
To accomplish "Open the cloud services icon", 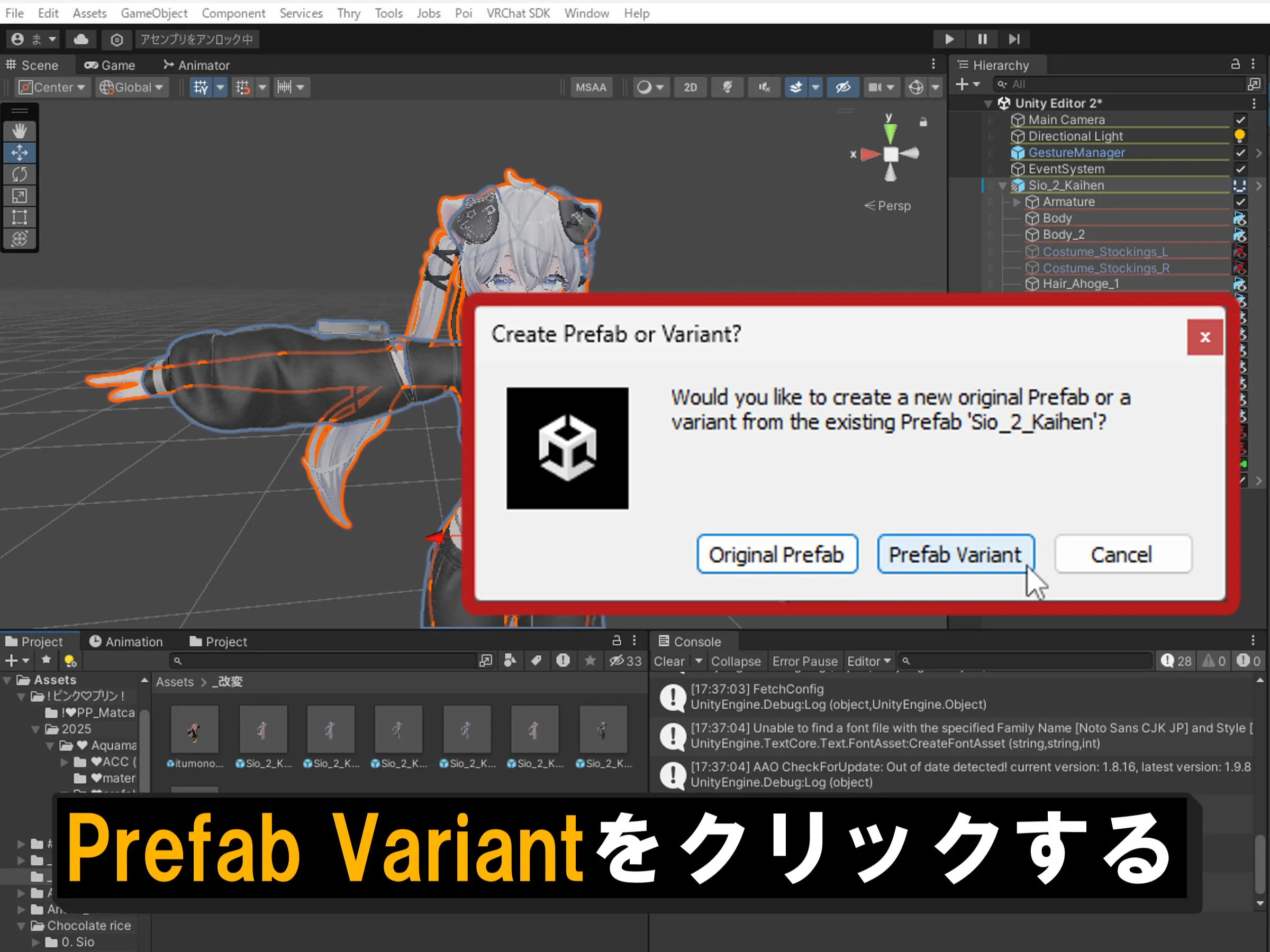I will click(81, 39).
